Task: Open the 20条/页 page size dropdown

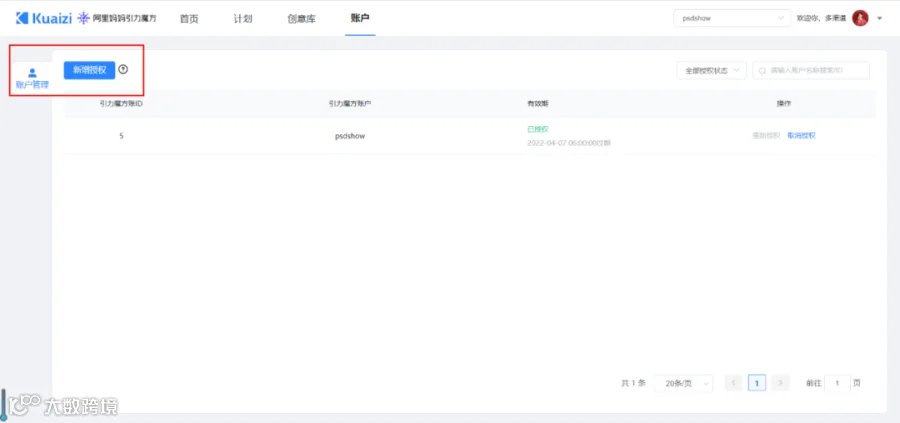Action: [x=684, y=383]
